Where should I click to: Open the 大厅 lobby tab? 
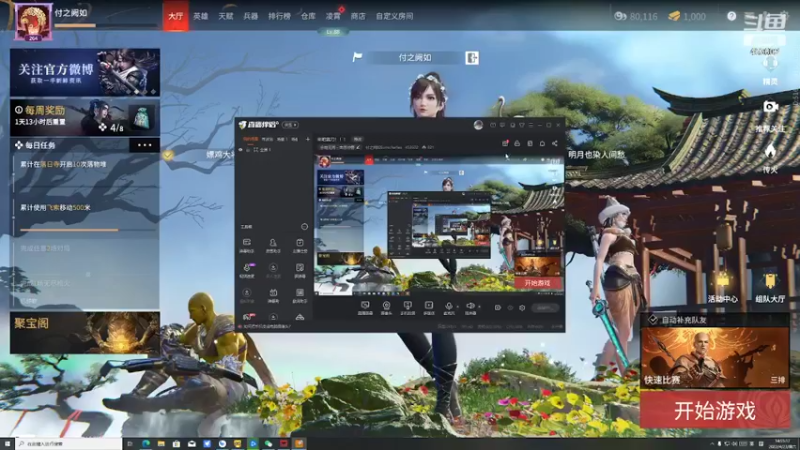(x=176, y=16)
